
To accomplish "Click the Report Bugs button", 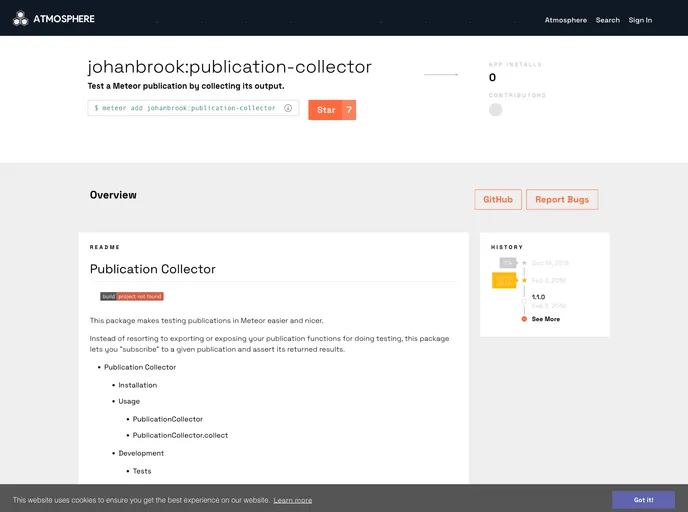I will [562, 200].
